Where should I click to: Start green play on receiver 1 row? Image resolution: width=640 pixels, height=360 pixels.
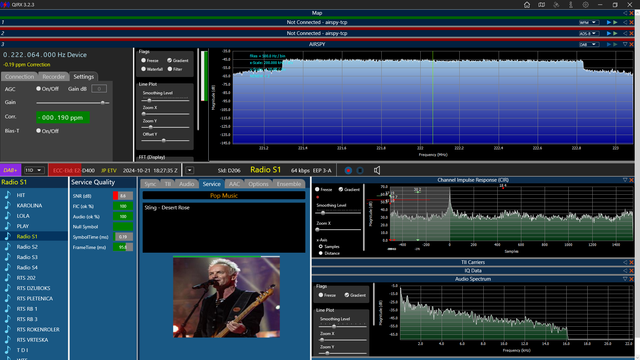pos(615,22)
